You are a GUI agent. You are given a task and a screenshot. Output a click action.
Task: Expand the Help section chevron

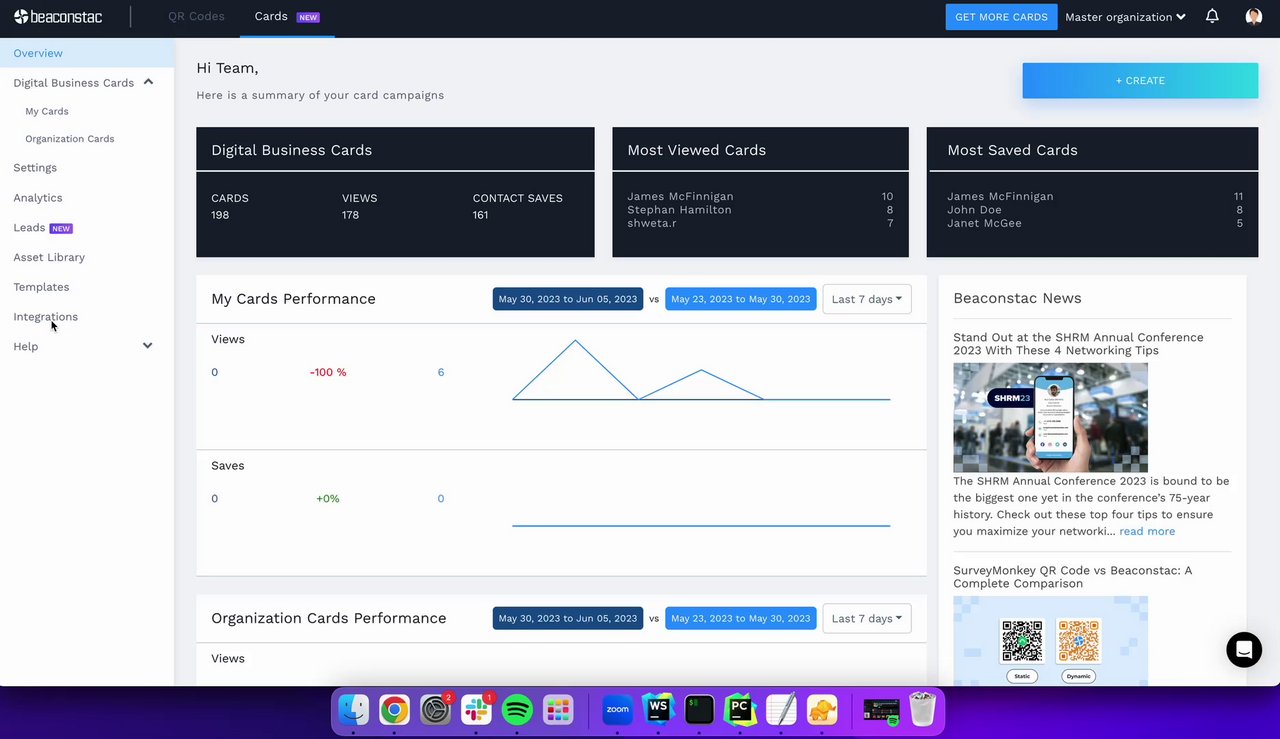point(148,346)
